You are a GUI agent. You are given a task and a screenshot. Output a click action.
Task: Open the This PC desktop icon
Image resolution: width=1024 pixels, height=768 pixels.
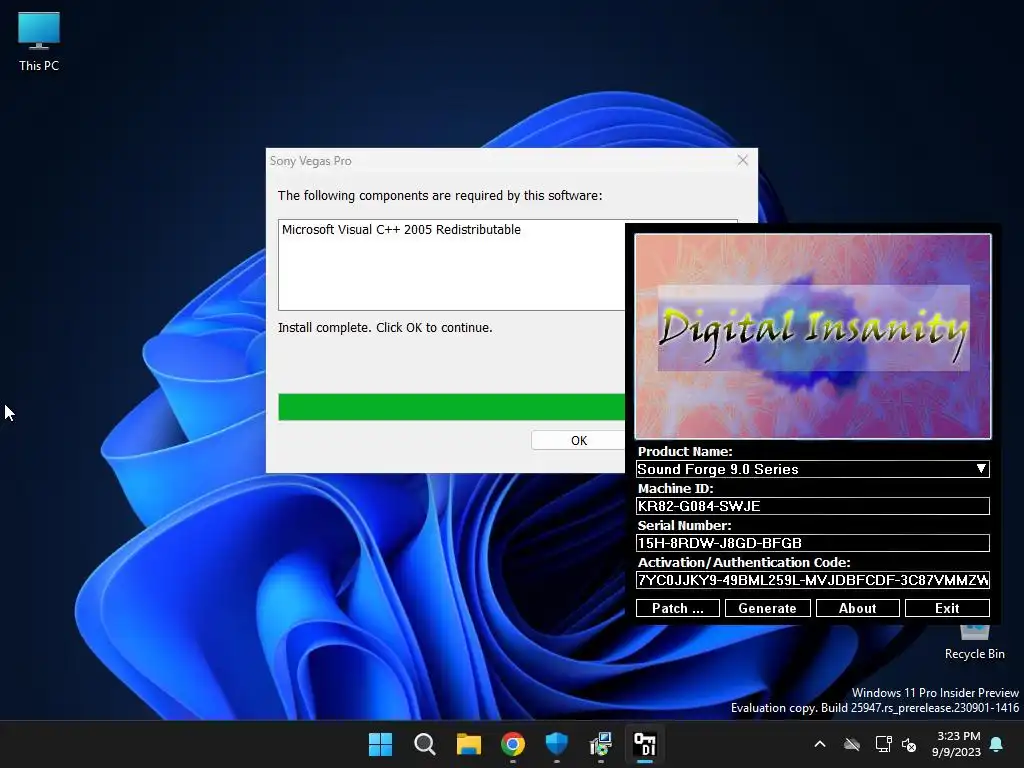pyautogui.click(x=39, y=41)
